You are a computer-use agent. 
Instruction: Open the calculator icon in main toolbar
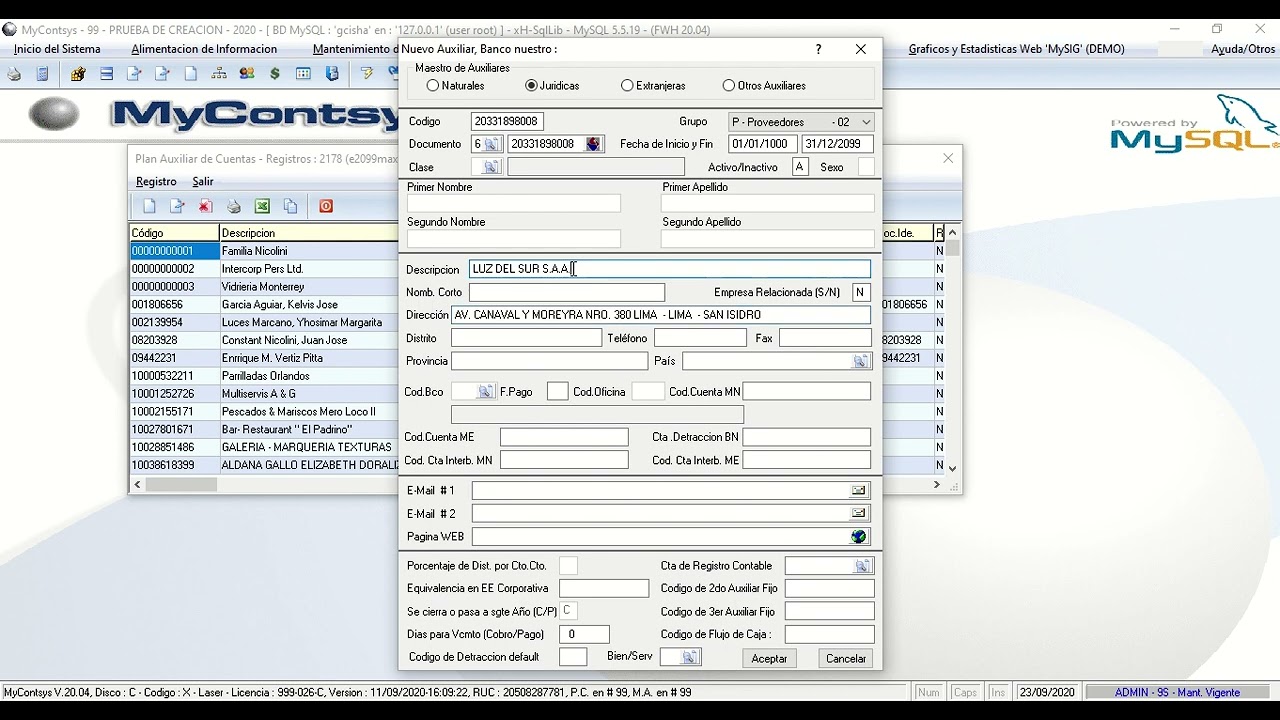click(x=42, y=74)
